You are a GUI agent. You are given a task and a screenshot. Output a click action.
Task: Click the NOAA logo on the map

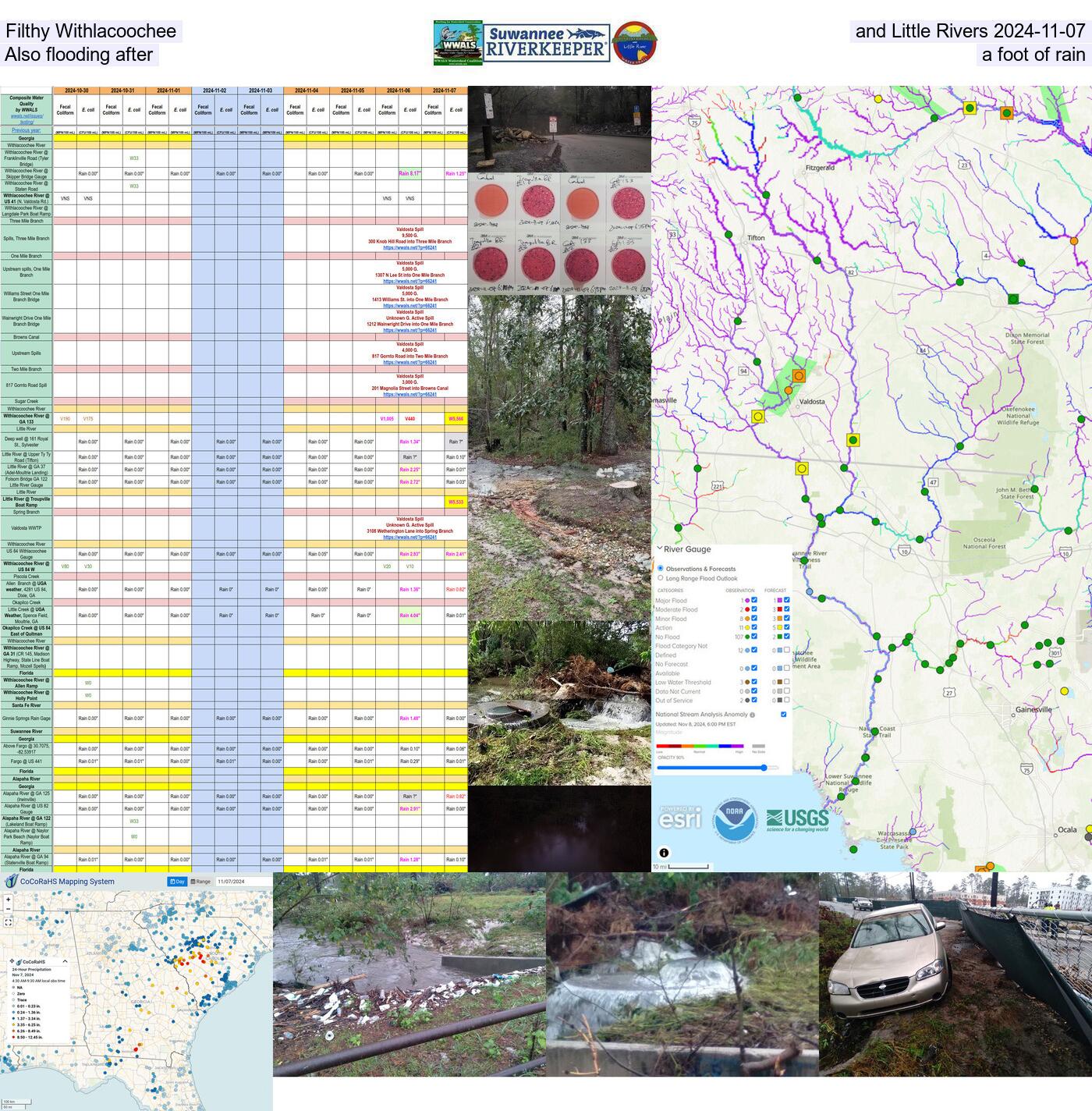[x=734, y=821]
